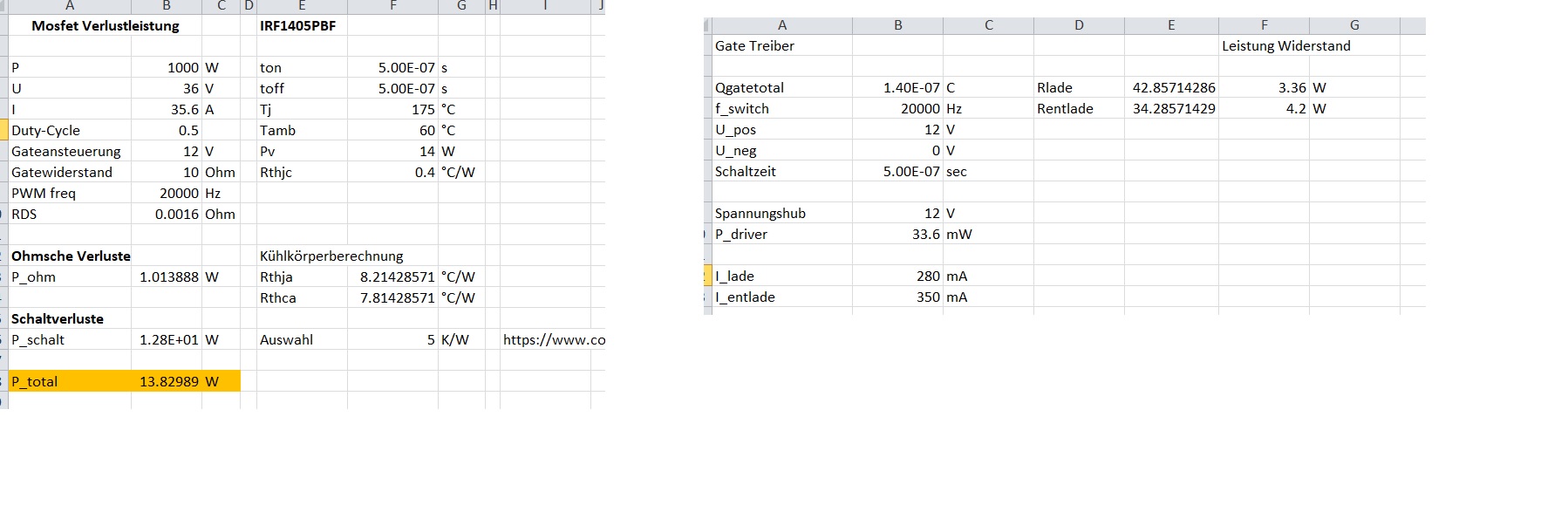Select the P_driver value 33.6
The image size is (1568, 512).
897,234
